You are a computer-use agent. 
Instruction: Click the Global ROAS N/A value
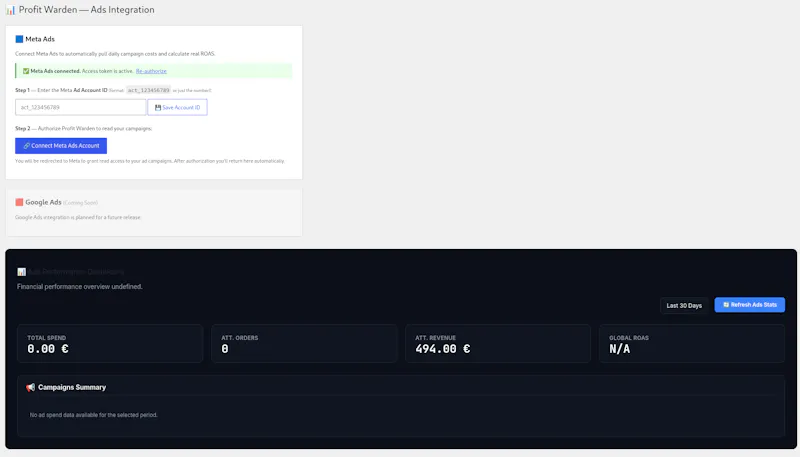tap(619, 349)
